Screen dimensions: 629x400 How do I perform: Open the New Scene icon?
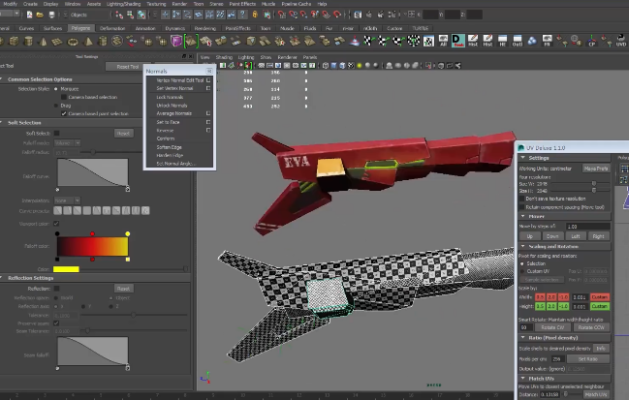click(29, 15)
